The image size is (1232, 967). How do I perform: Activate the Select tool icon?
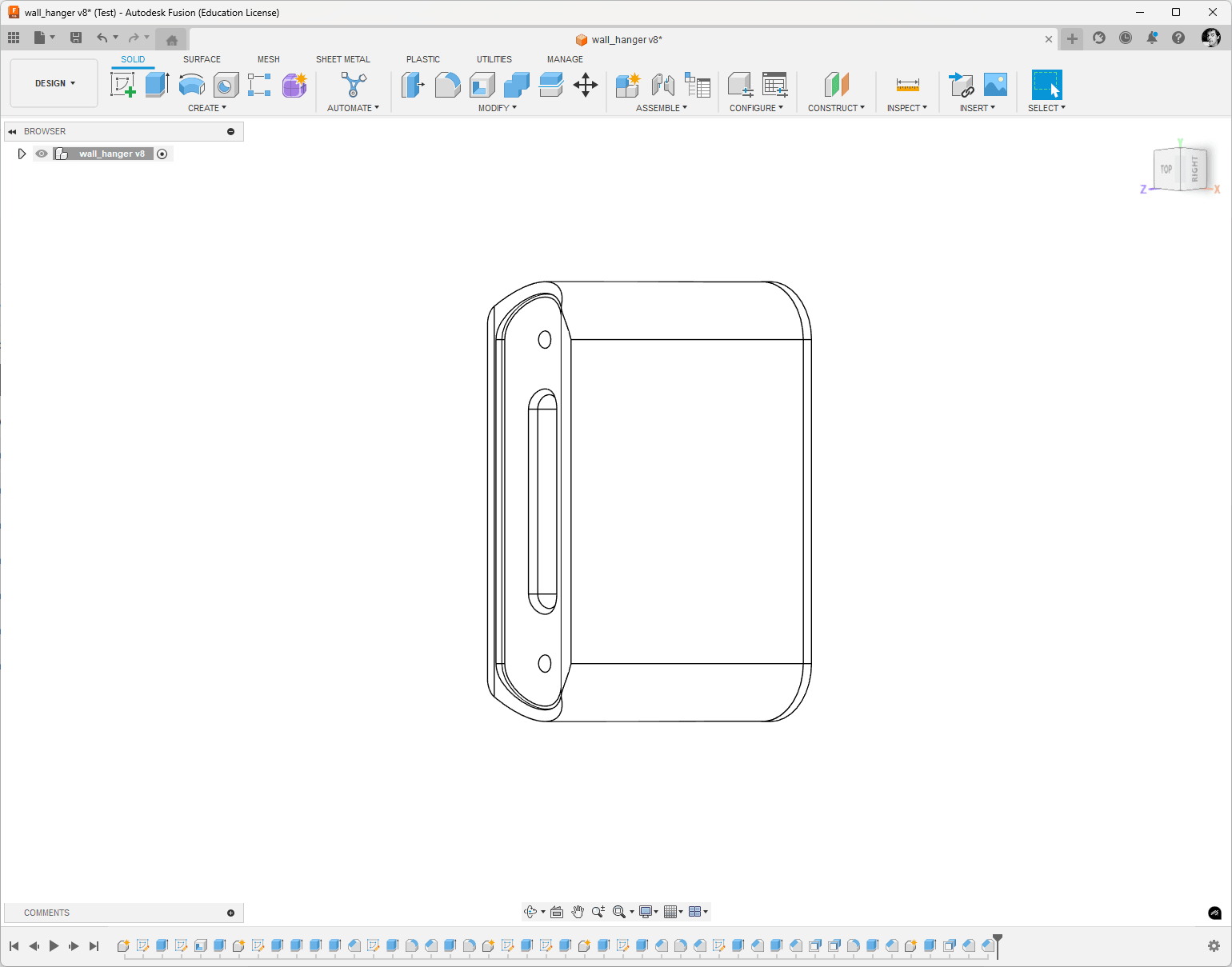1046,84
